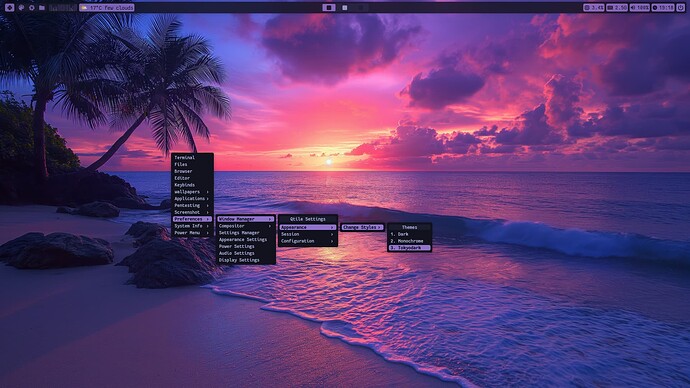Click the Change Styles entry

tap(362, 227)
